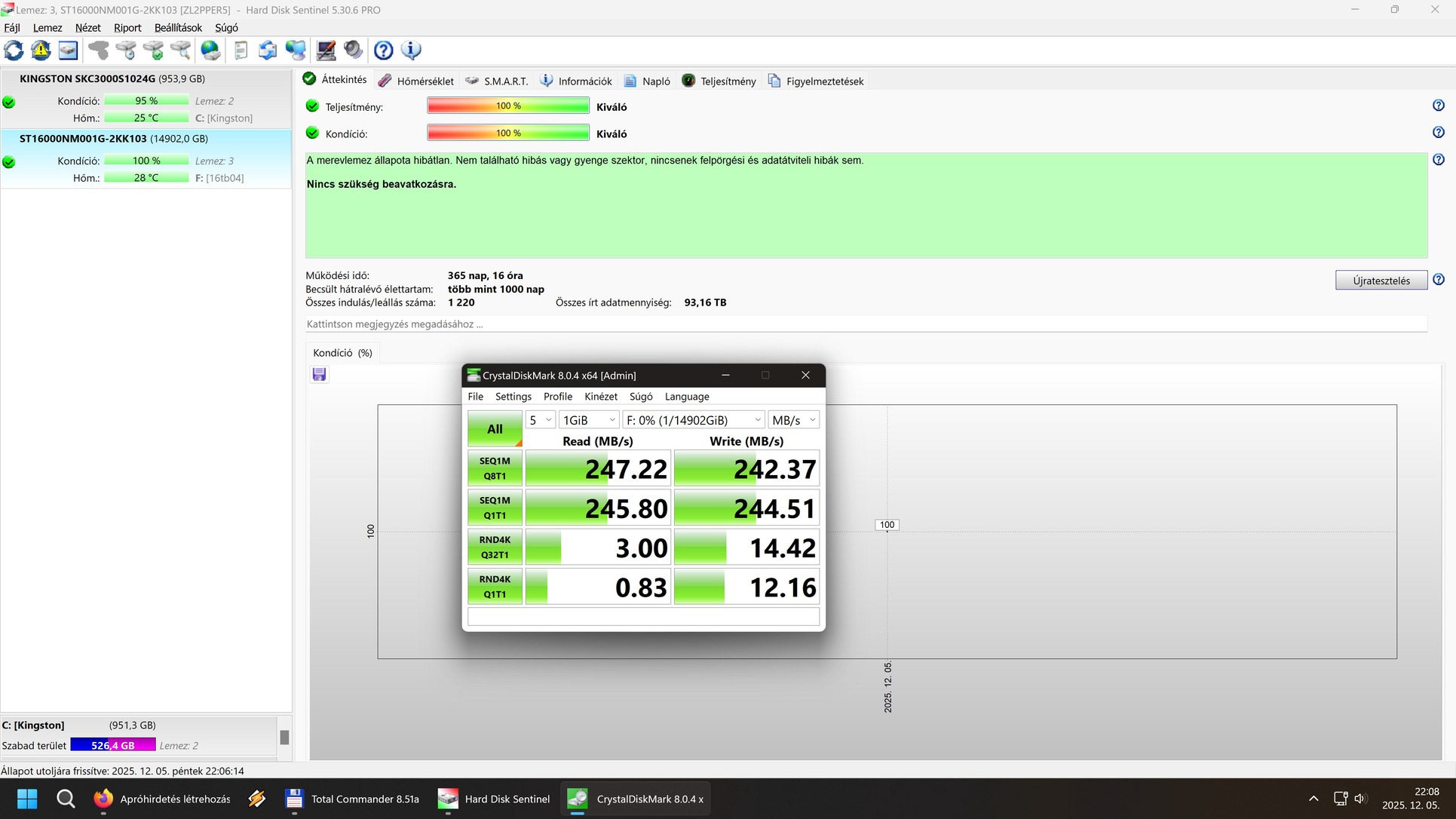Click help icon beside Teljesítmény bar

pos(1438,106)
